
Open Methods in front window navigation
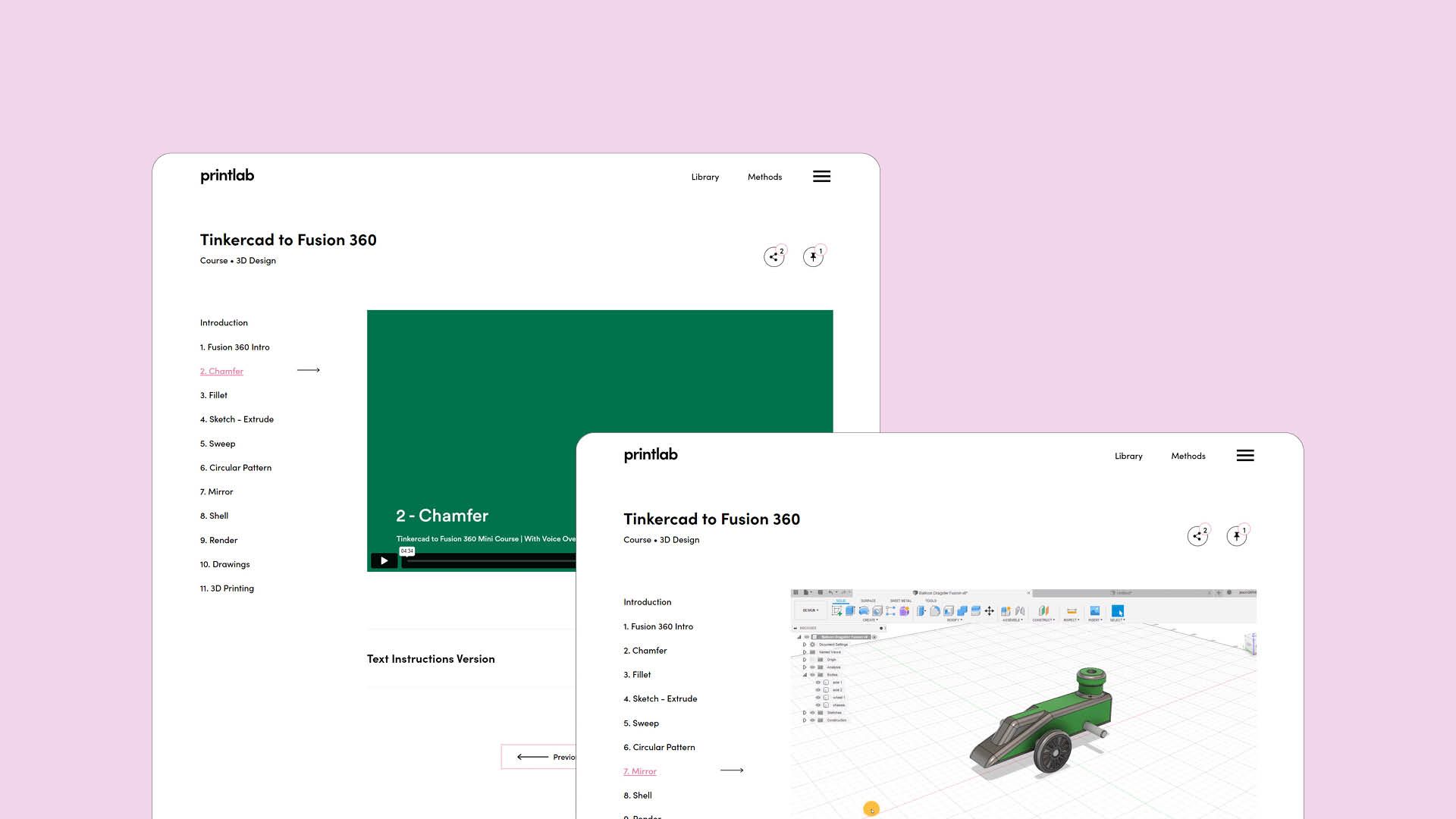(1188, 456)
